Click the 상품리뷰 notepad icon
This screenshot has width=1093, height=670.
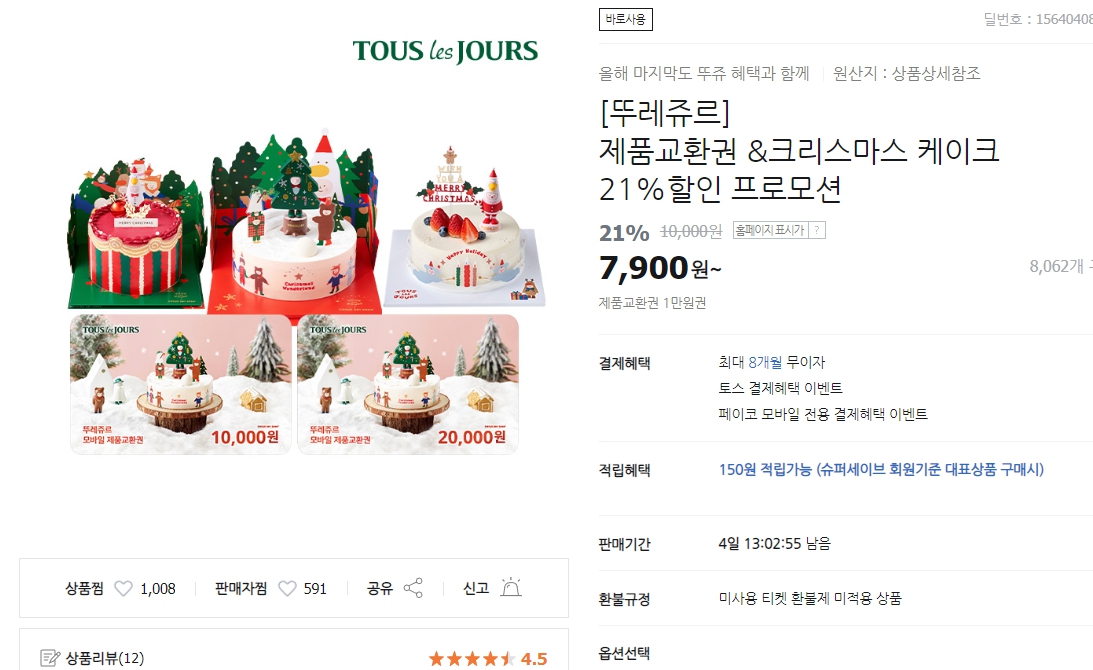click(x=50, y=657)
